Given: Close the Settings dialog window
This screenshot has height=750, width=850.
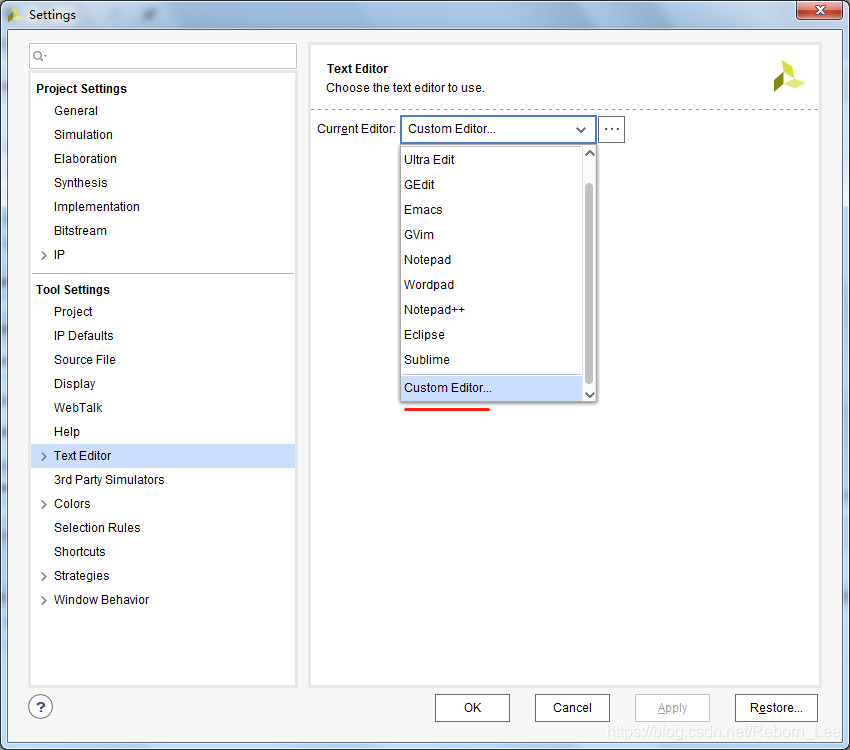Looking at the screenshot, I should 820,10.
